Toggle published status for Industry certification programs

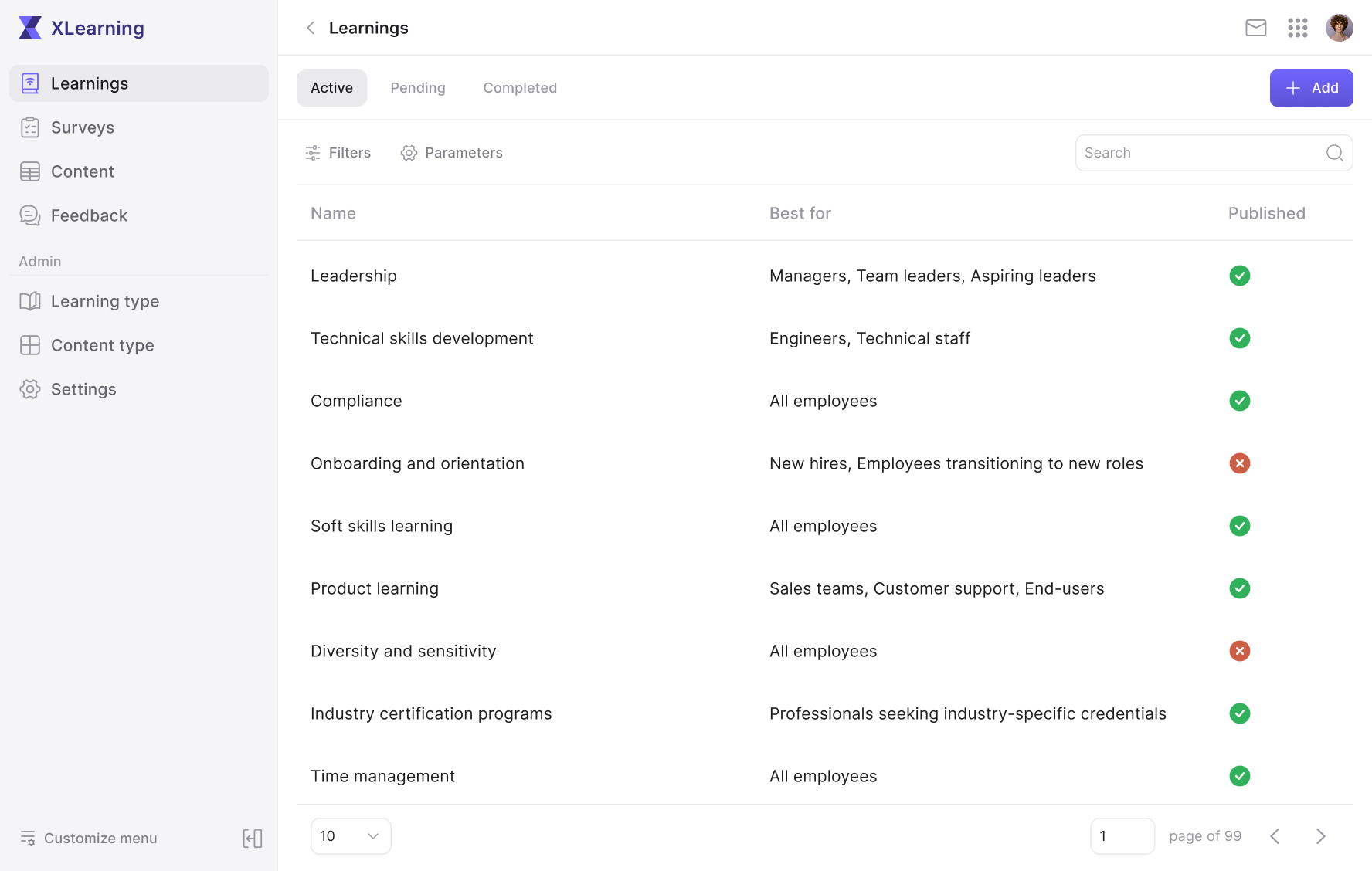[1240, 713]
